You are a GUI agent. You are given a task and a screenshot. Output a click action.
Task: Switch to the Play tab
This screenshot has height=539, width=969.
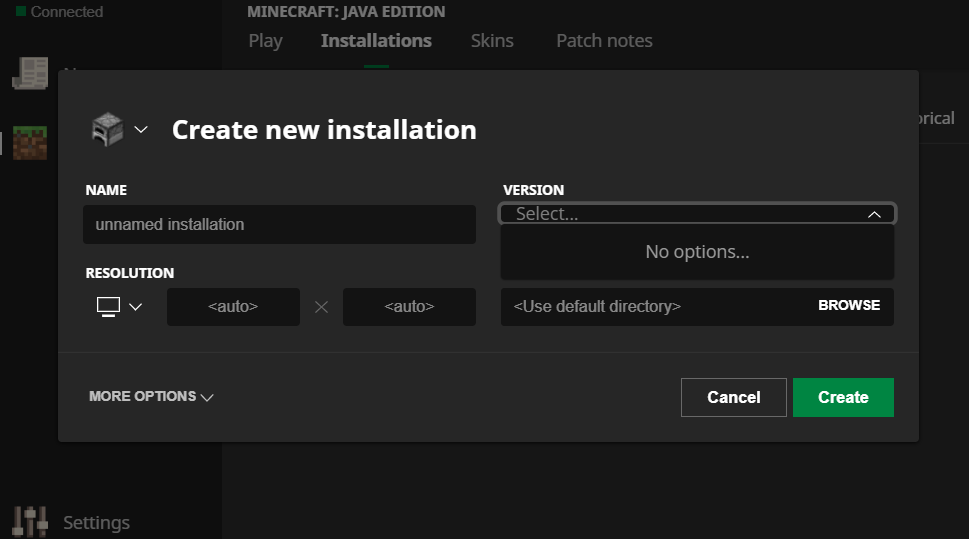pos(265,41)
